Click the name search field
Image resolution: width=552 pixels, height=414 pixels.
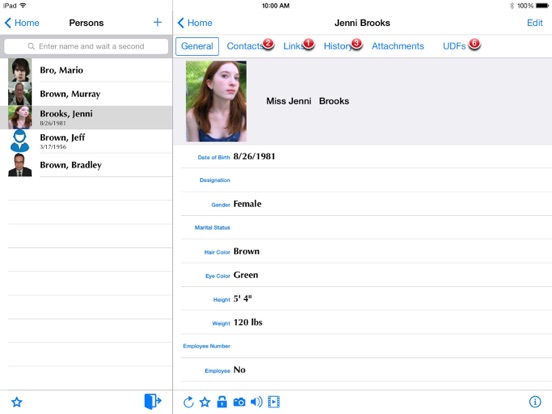tap(86, 46)
